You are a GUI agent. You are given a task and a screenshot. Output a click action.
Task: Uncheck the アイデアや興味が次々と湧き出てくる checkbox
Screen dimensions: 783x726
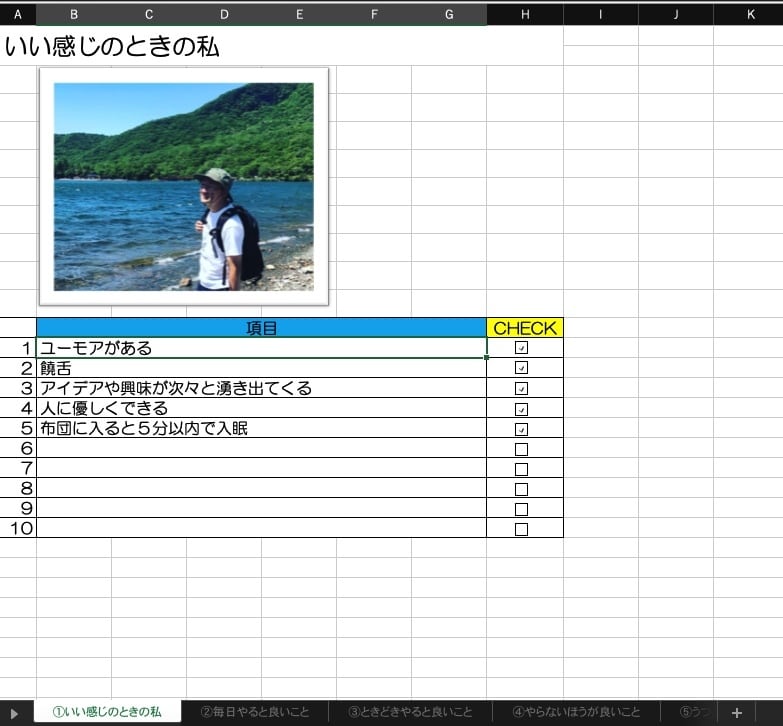(x=521, y=388)
